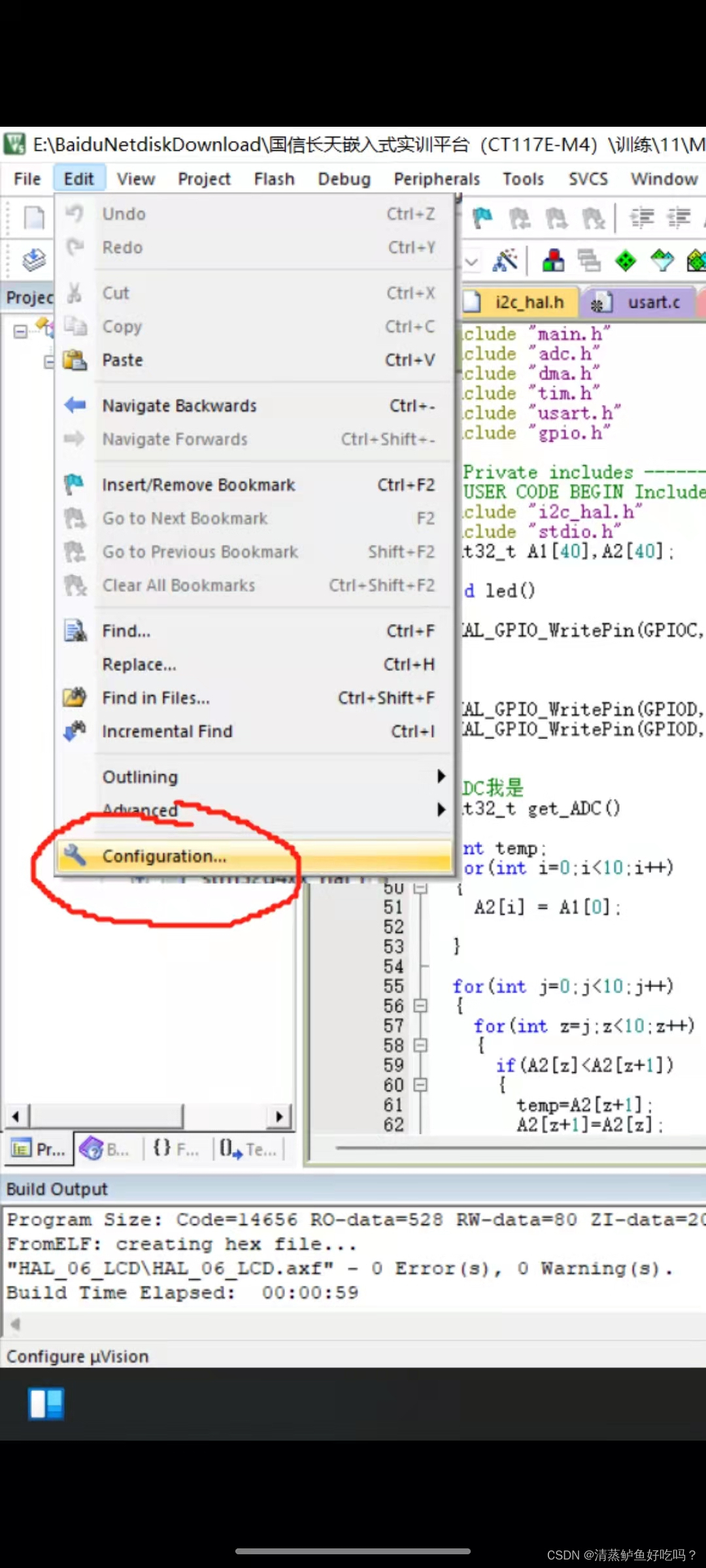Open the Tools menu

tap(523, 179)
